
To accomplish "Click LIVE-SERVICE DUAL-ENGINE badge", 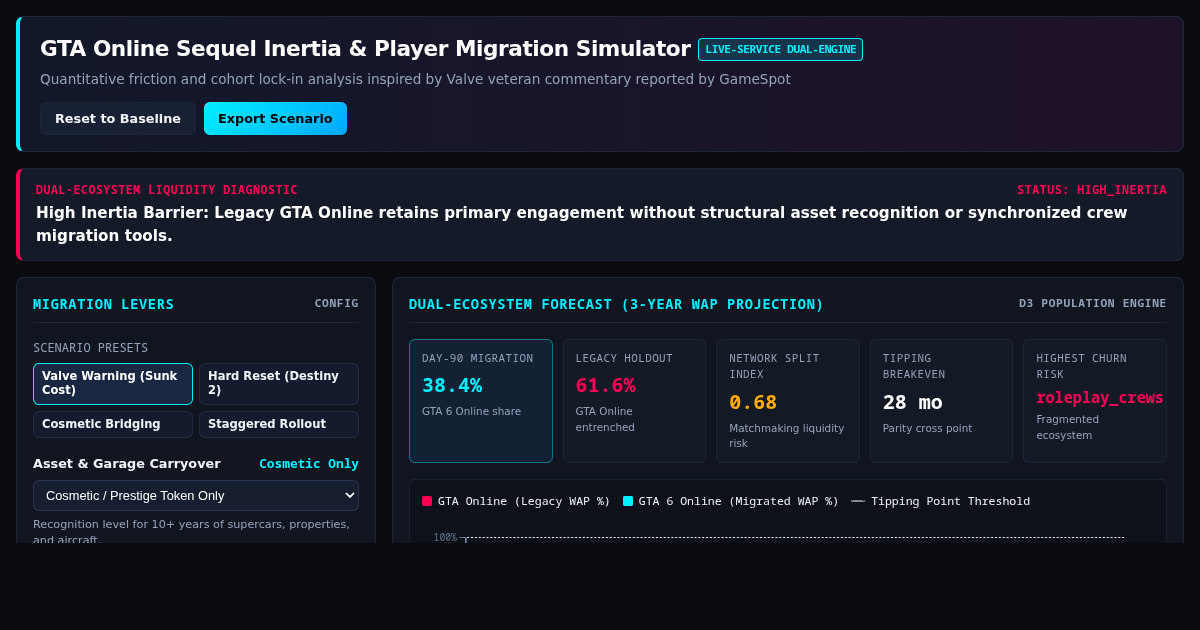I will coord(780,50).
